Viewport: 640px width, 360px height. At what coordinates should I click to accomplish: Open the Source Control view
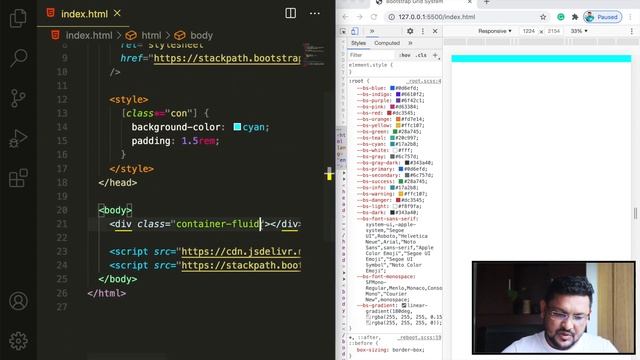click(x=18, y=98)
